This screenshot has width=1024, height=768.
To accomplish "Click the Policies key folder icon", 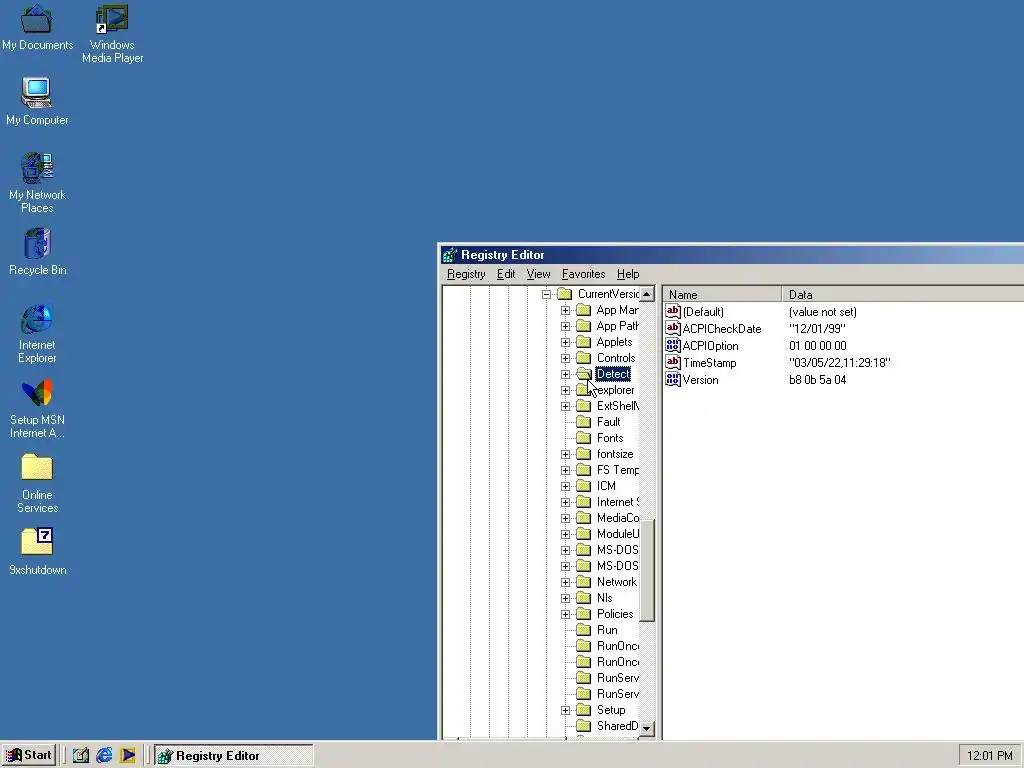I will tap(584, 614).
